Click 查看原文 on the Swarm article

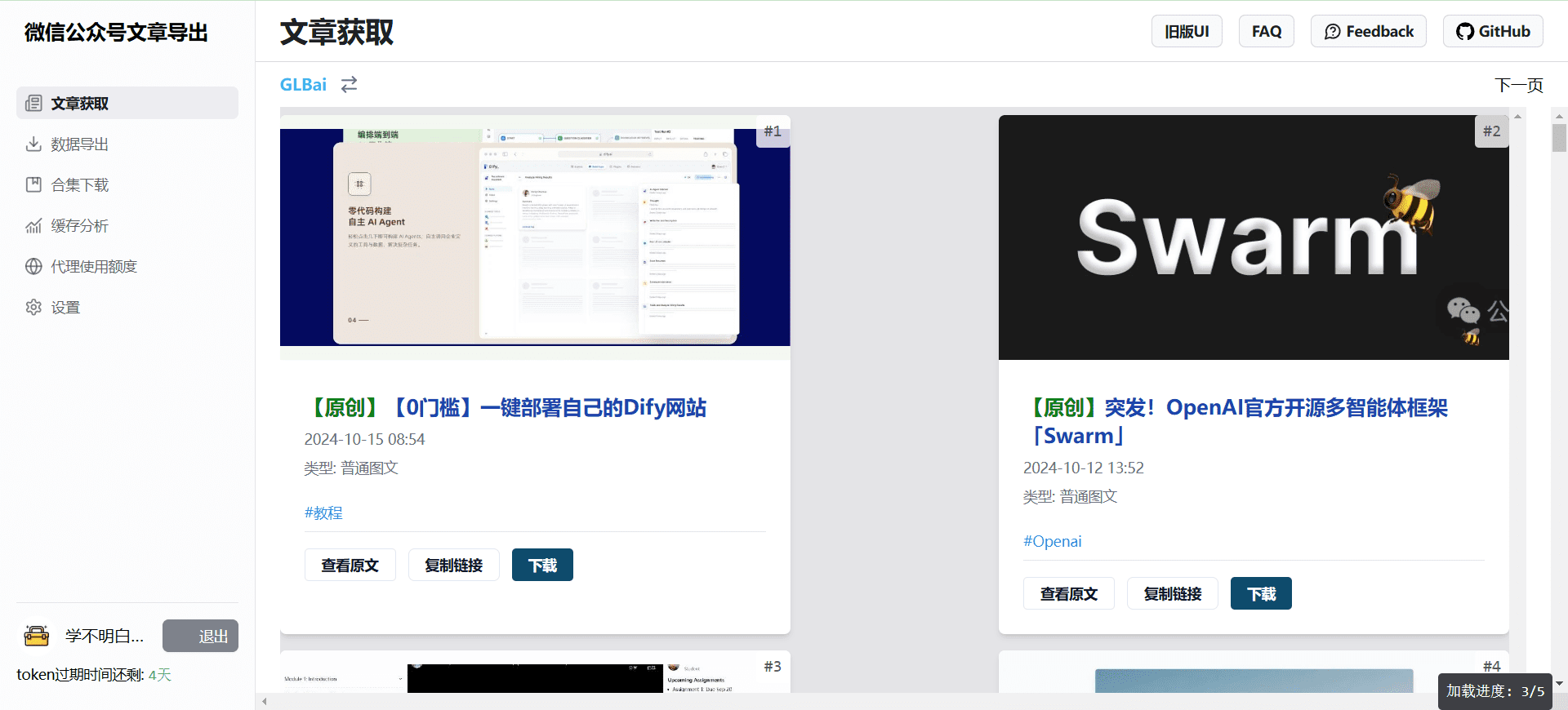tap(1069, 593)
